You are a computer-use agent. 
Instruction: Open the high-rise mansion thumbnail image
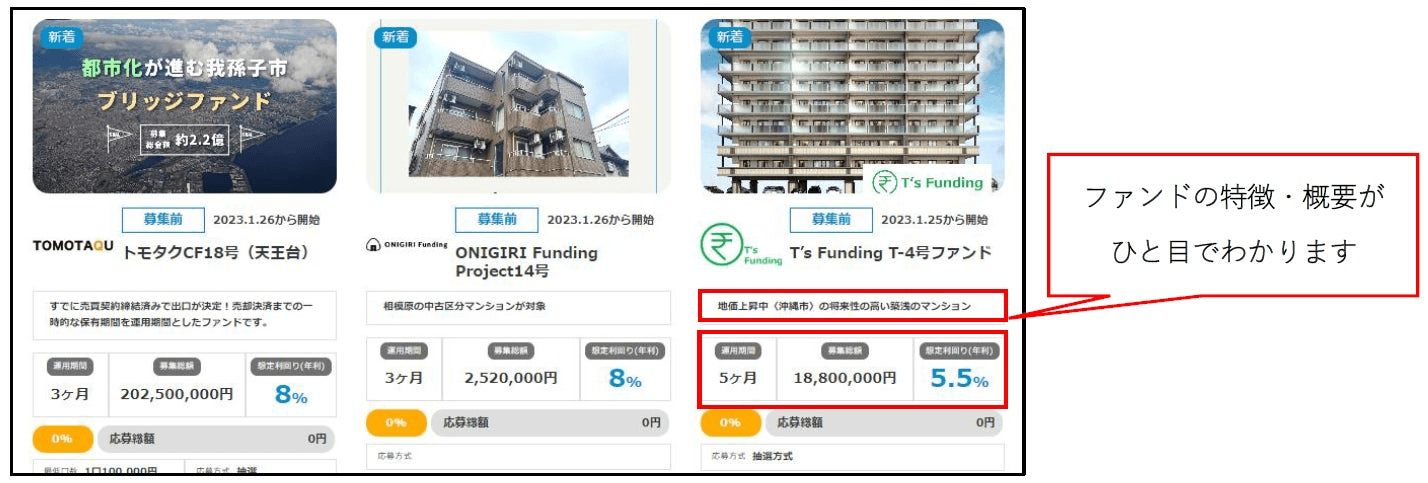pos(852,106)
